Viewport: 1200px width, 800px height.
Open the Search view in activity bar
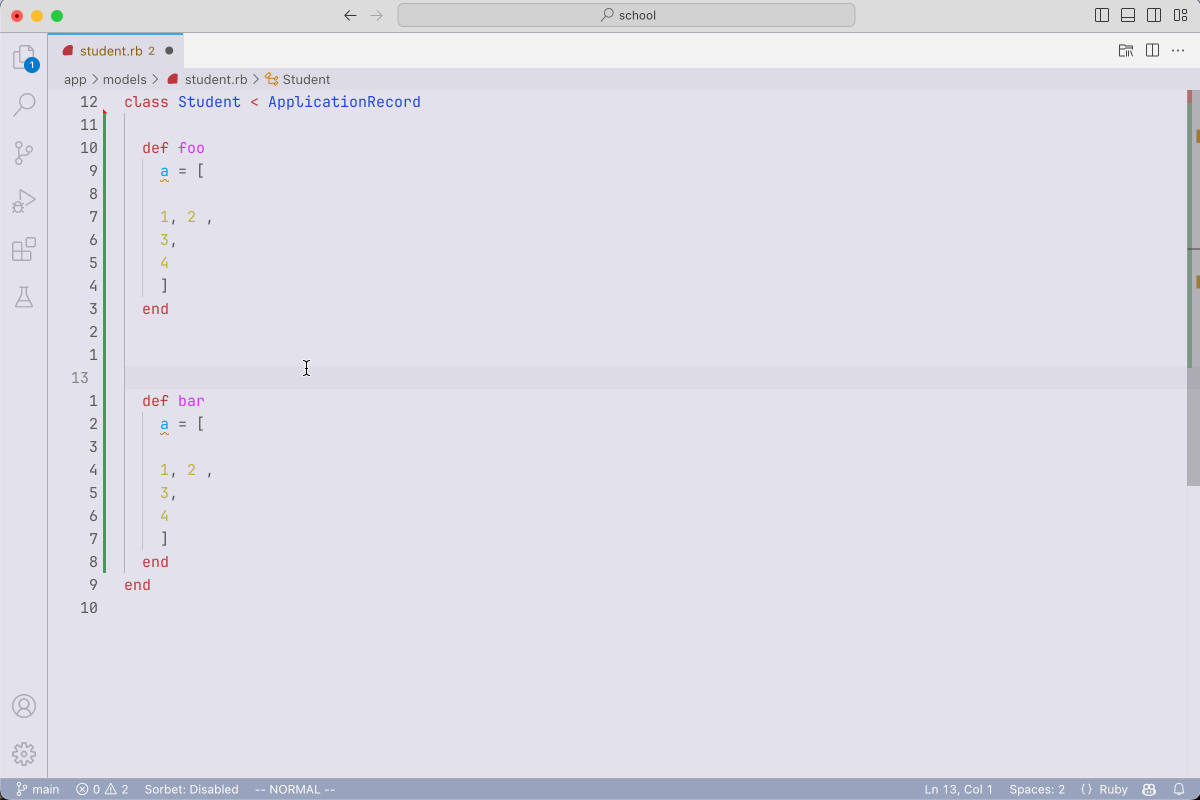tap(24, 104)
